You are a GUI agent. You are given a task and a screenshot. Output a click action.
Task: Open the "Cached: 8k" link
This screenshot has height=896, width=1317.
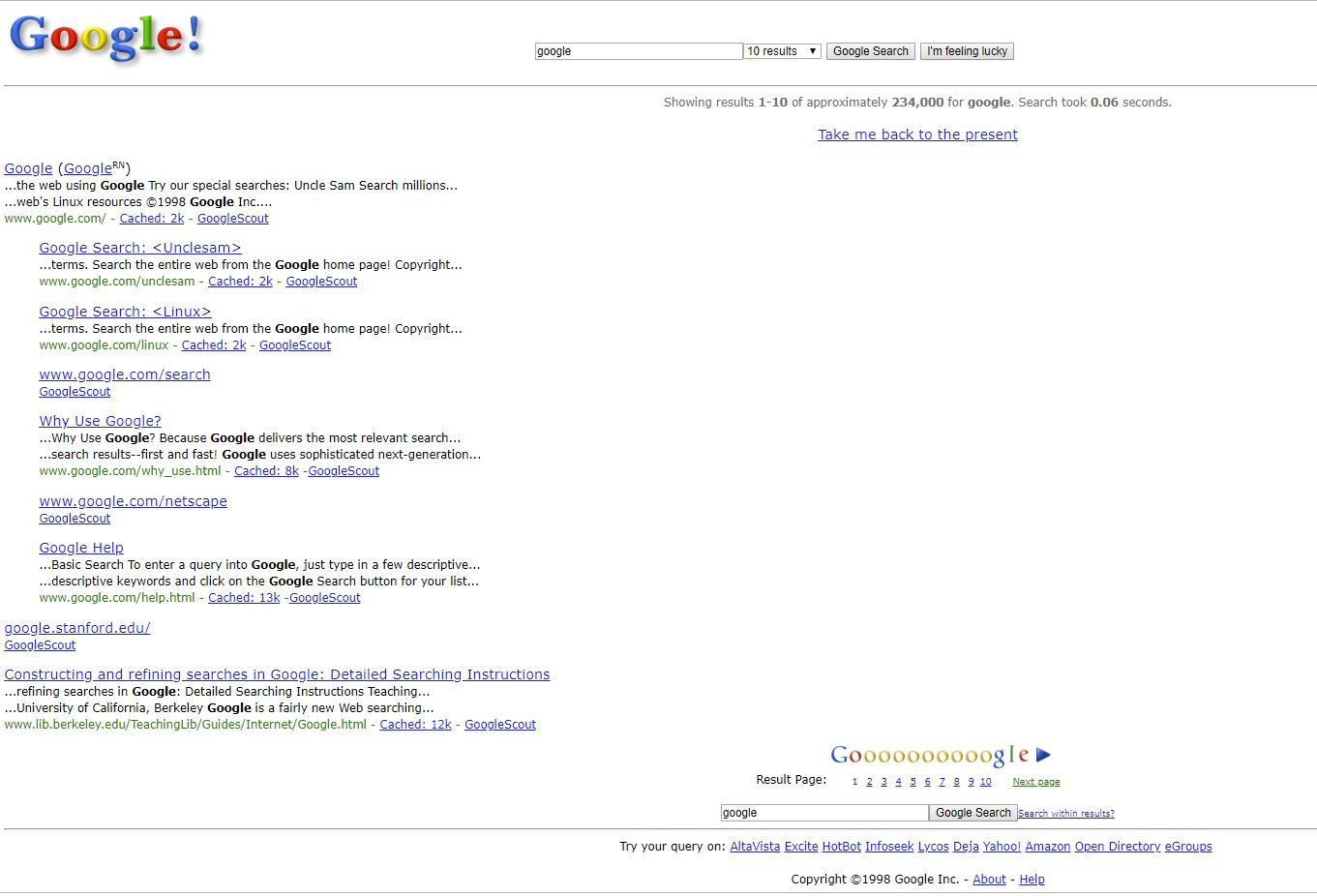[266, 471]
